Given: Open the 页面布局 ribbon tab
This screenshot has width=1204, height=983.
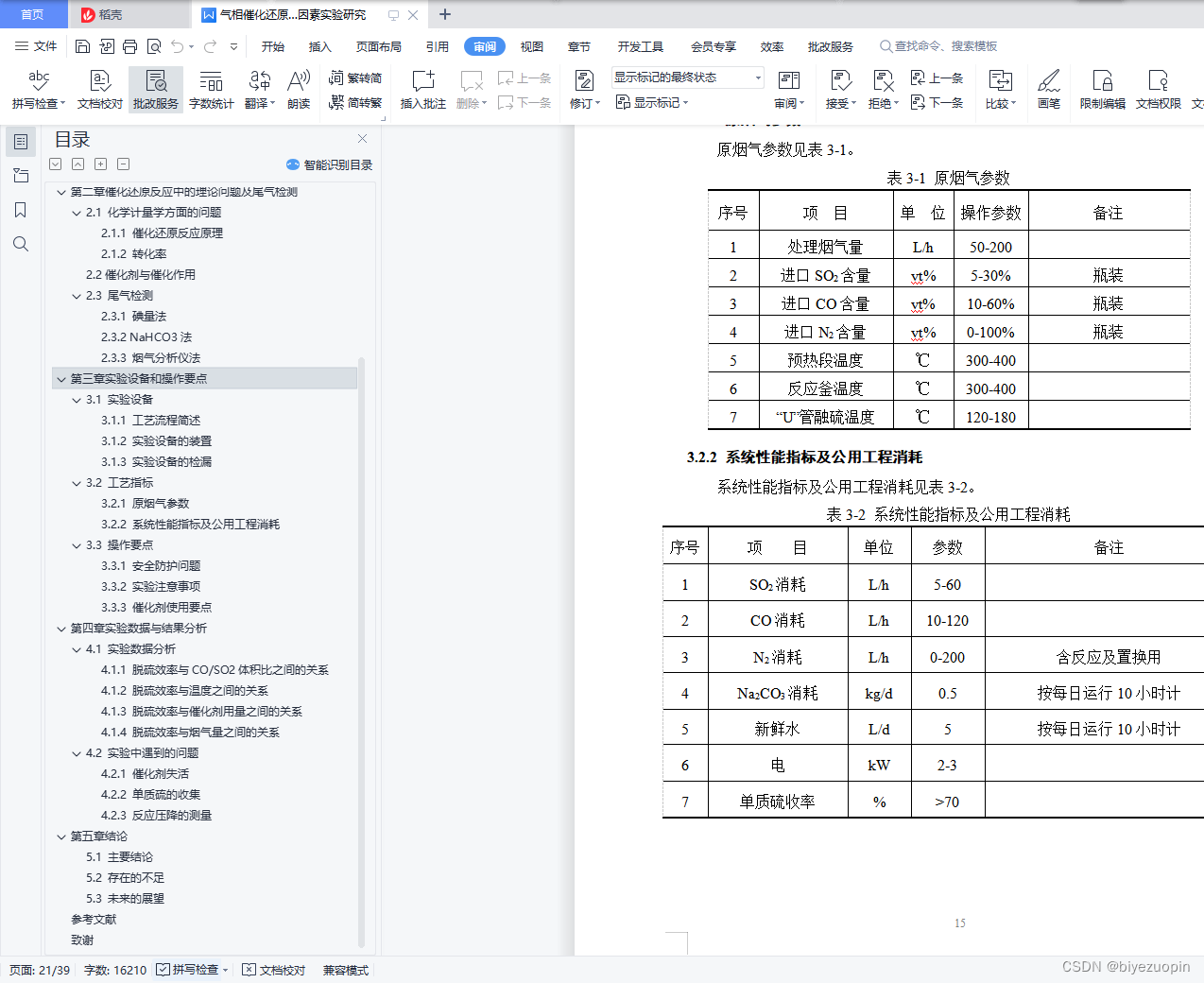Looking at the screenshot, I should tap(379, 46).
